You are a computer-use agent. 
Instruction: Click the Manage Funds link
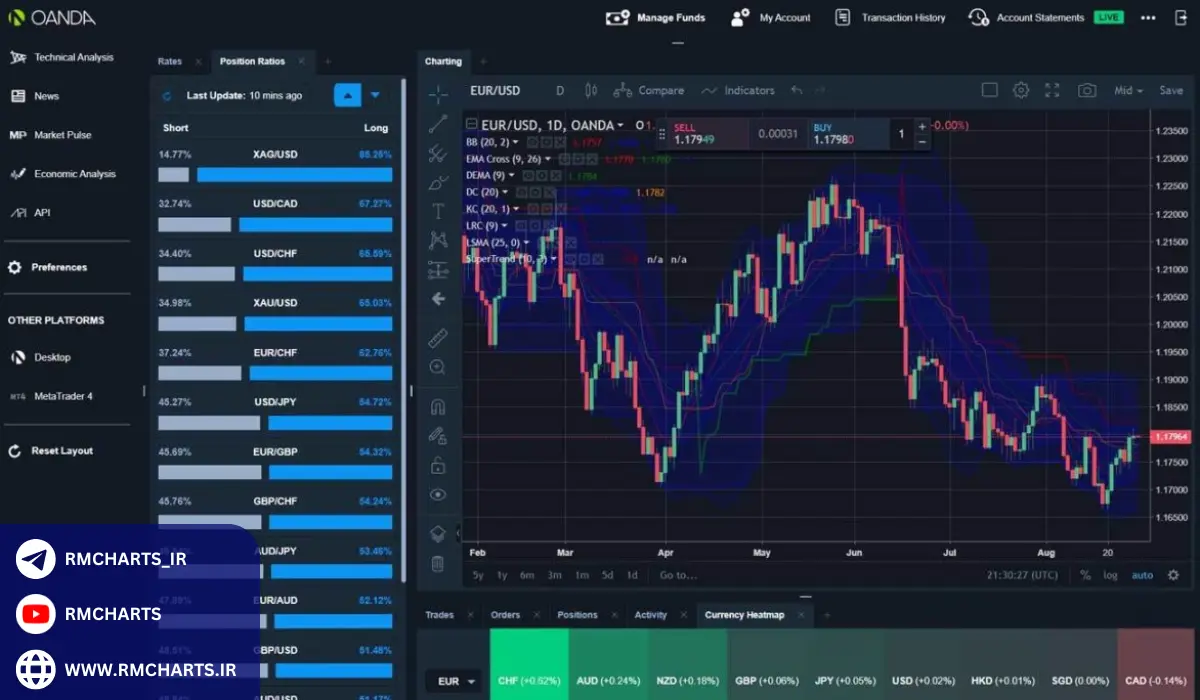click(656, 17)
